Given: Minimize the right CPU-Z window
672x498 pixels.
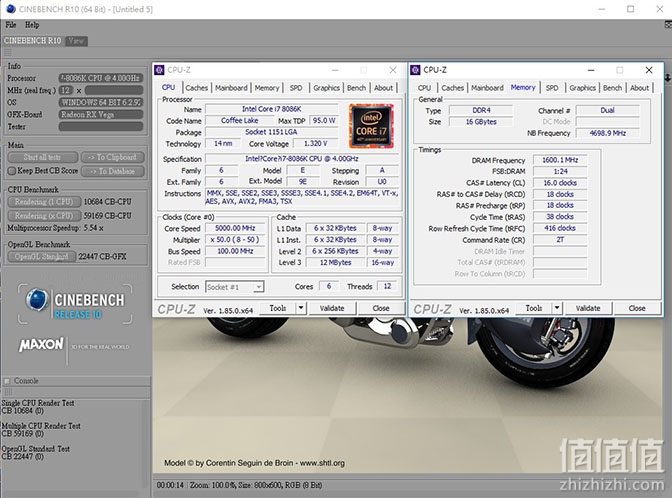Looking at the screenshot, I should pyautogui.click(x=591, y=70).
